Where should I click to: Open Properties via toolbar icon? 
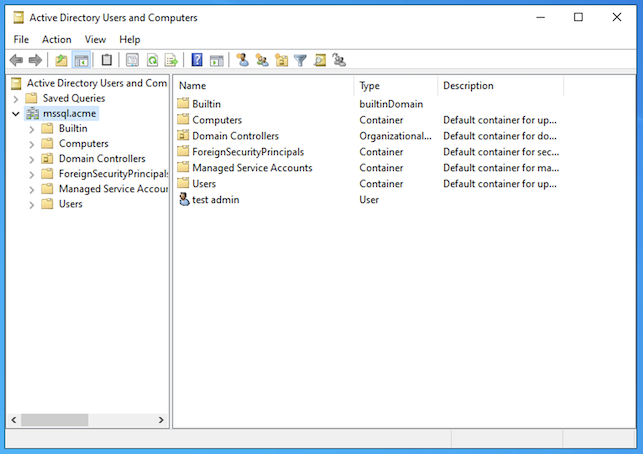coord(132,60)
